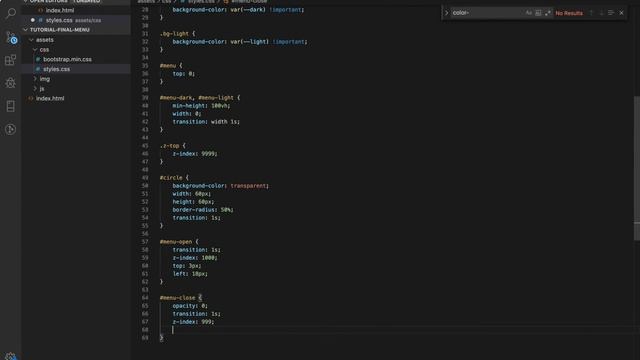
Task: Open the Run and Debug view
Action: coord(11,83)
